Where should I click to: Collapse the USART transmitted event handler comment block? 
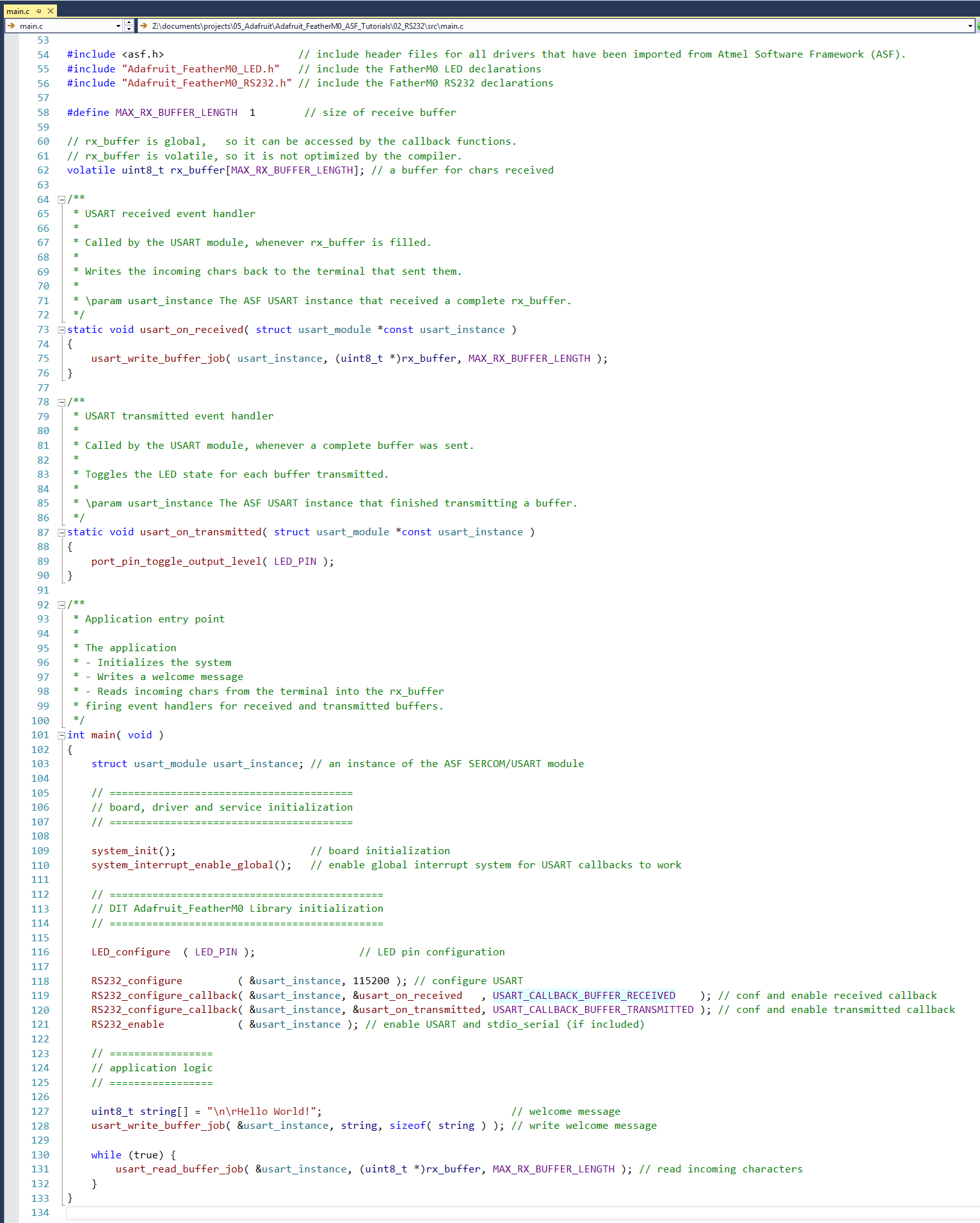(61, 402)
